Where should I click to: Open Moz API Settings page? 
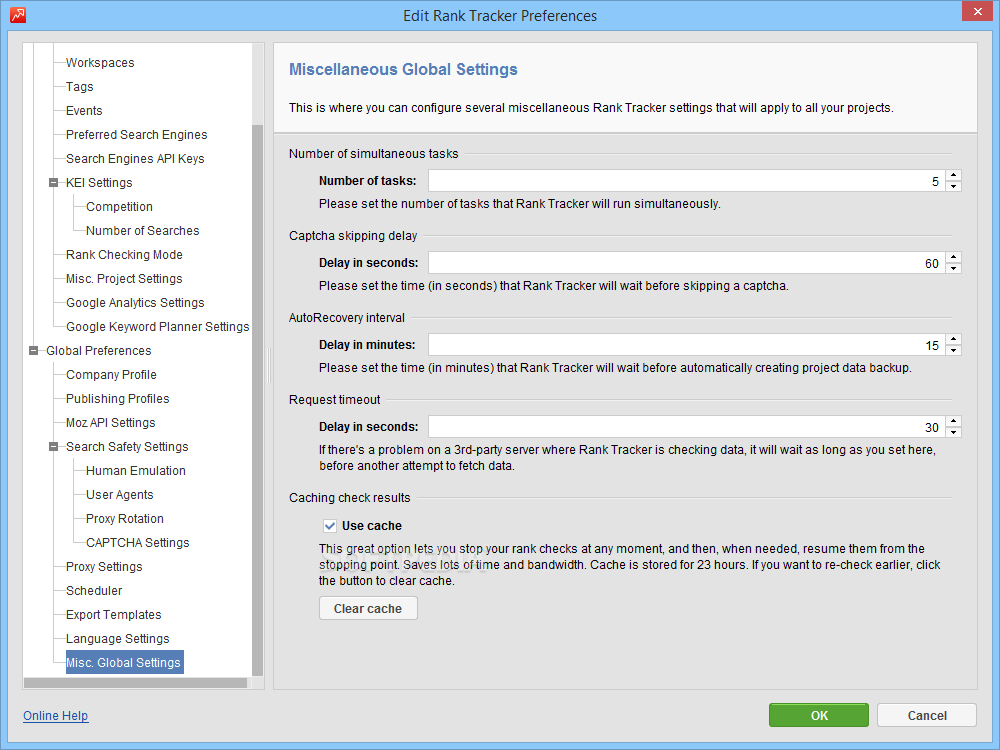(x=111, y=423)
